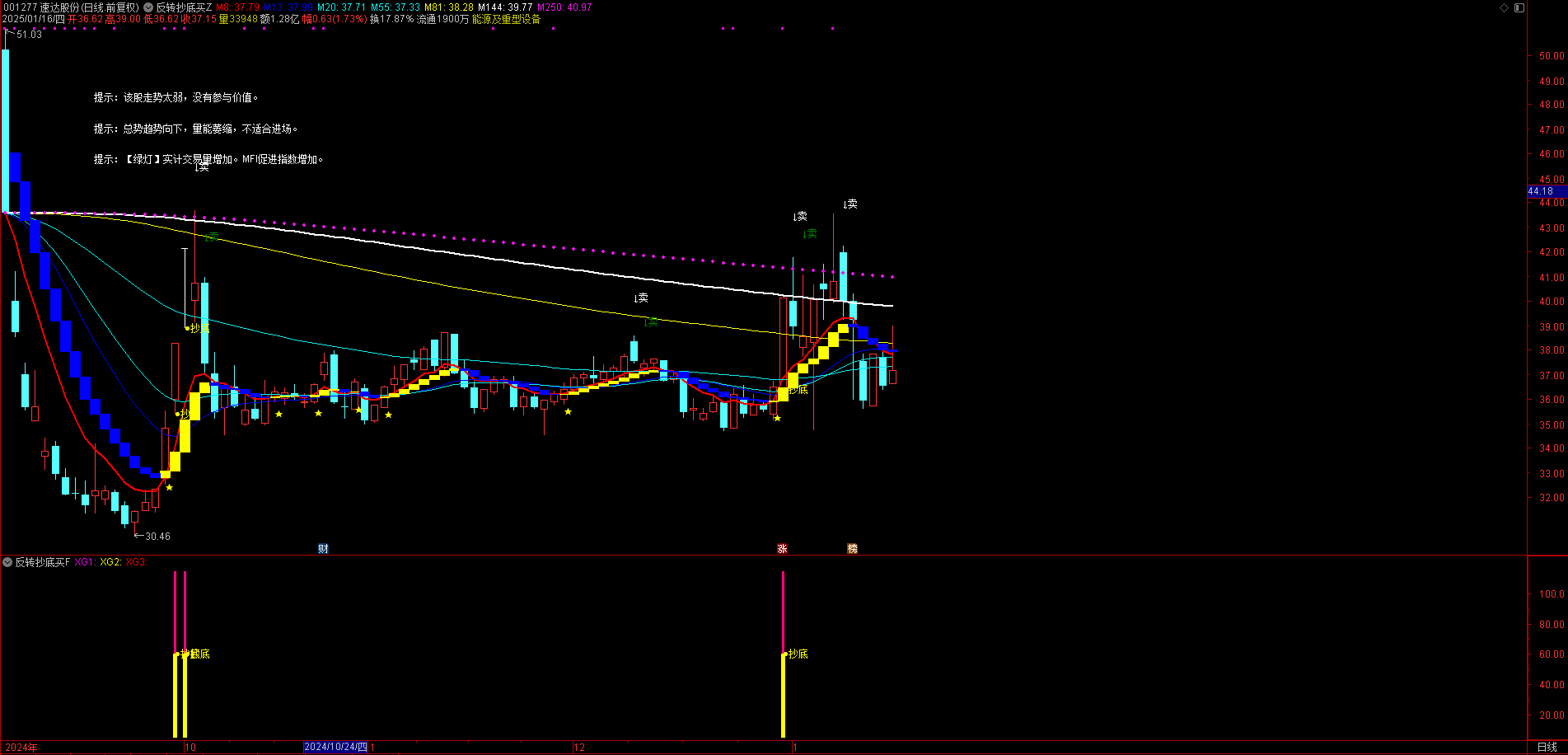Click the hint text 总势趋势向下
1568x755 pixels.
click(x=196, y=129)
